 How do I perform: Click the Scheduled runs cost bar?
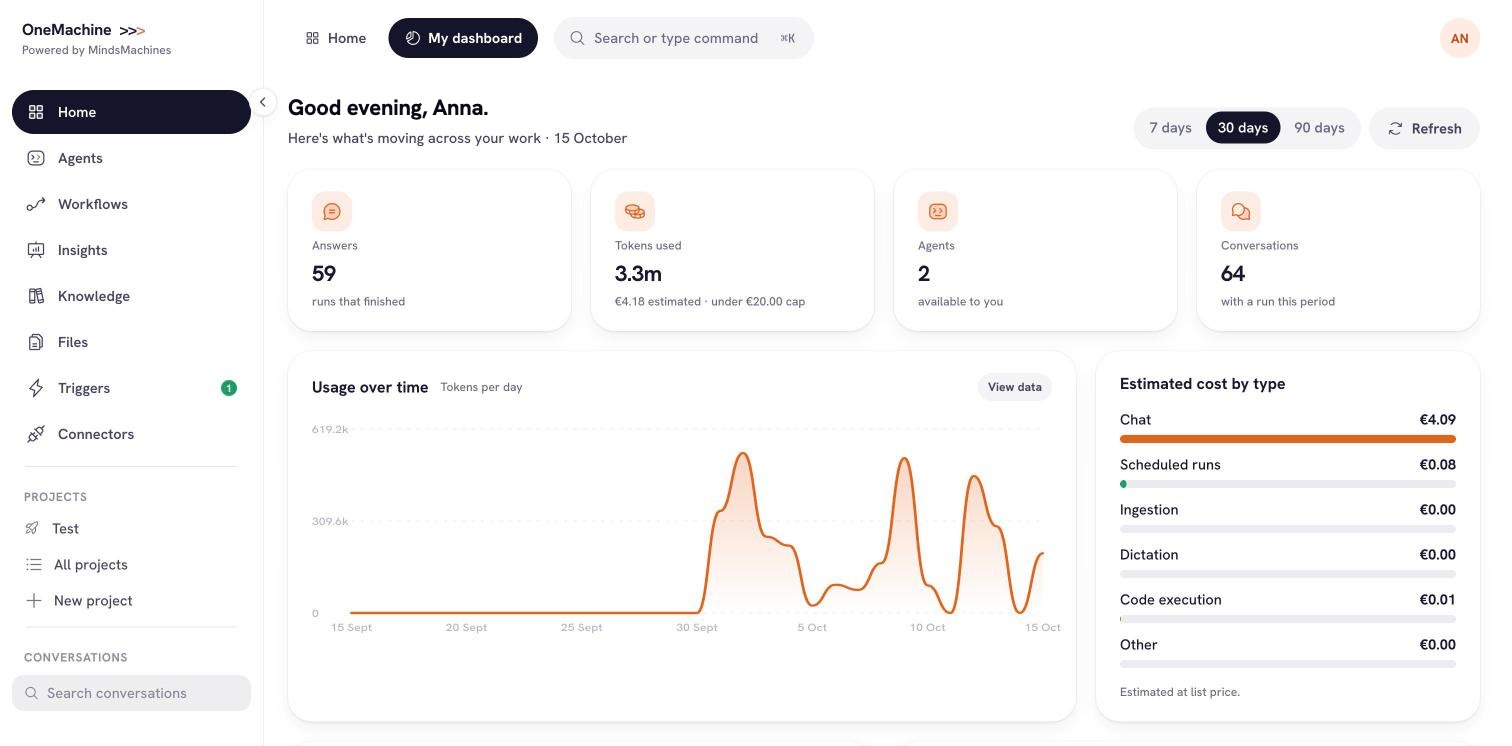pyautogui.click(x=1288, y=484)
